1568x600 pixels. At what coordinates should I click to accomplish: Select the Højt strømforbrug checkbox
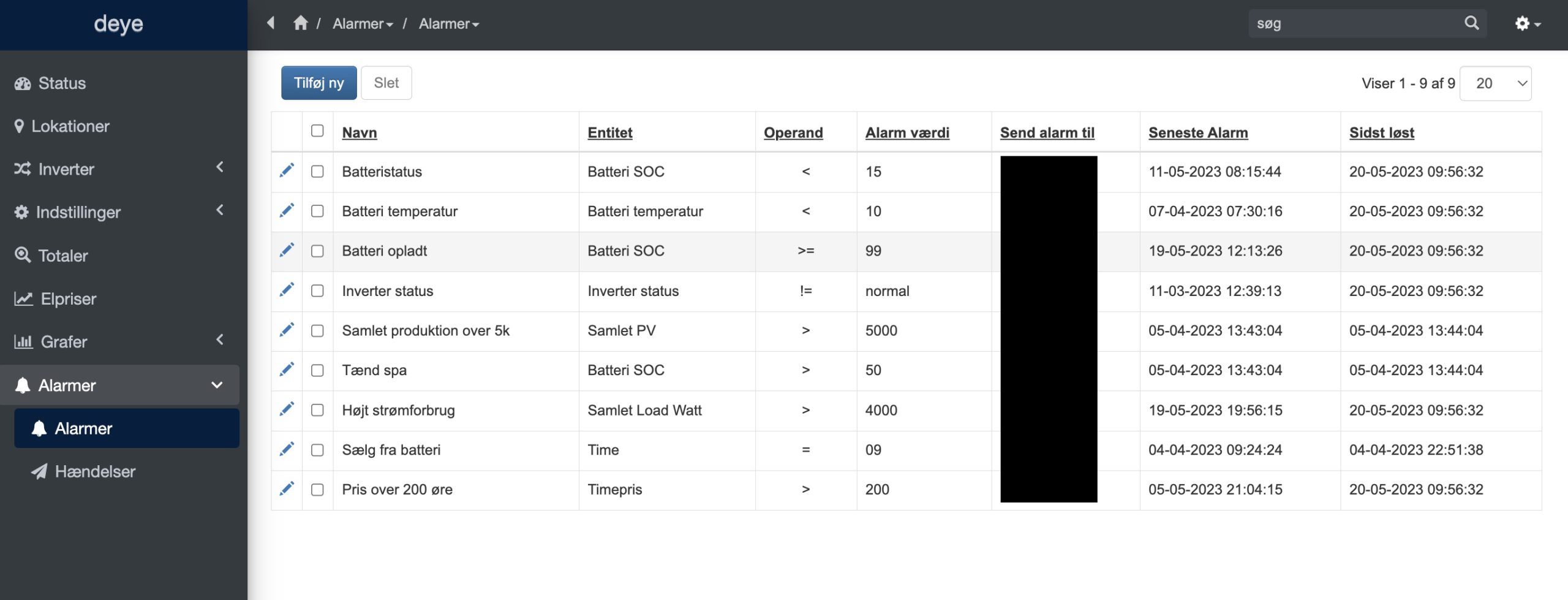click(317, 410)
